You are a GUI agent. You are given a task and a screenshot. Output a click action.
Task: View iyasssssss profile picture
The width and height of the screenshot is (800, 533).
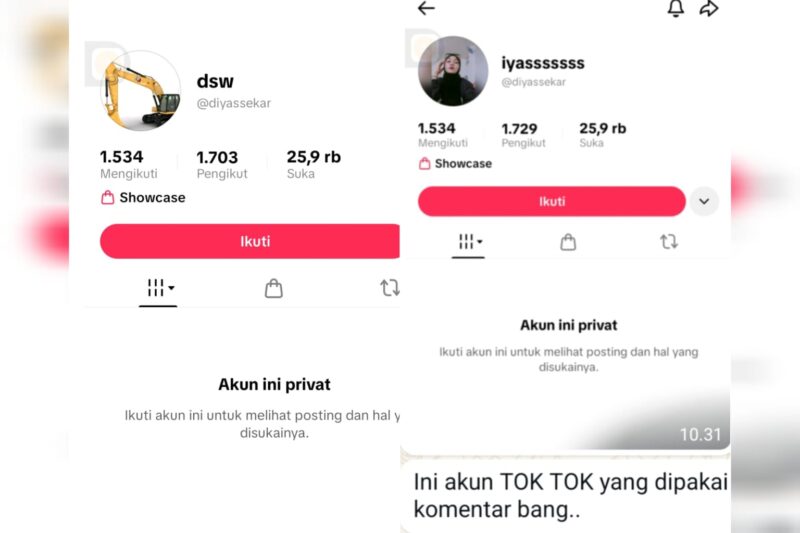pyautogui.click(x=453, y=71)
